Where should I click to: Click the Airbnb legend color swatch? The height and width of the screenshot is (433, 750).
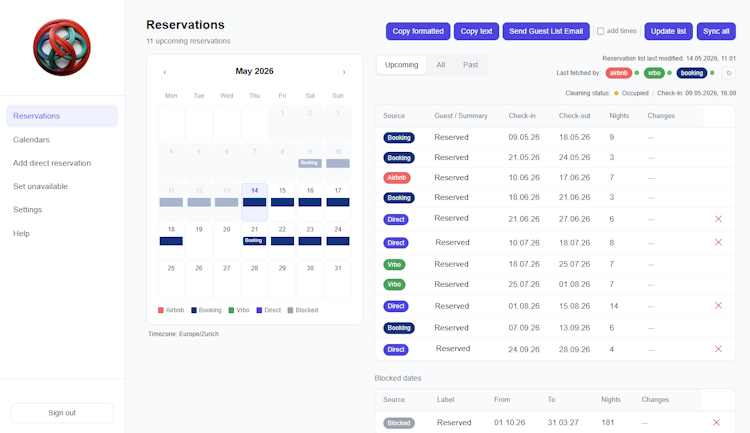tap(161, 310)
